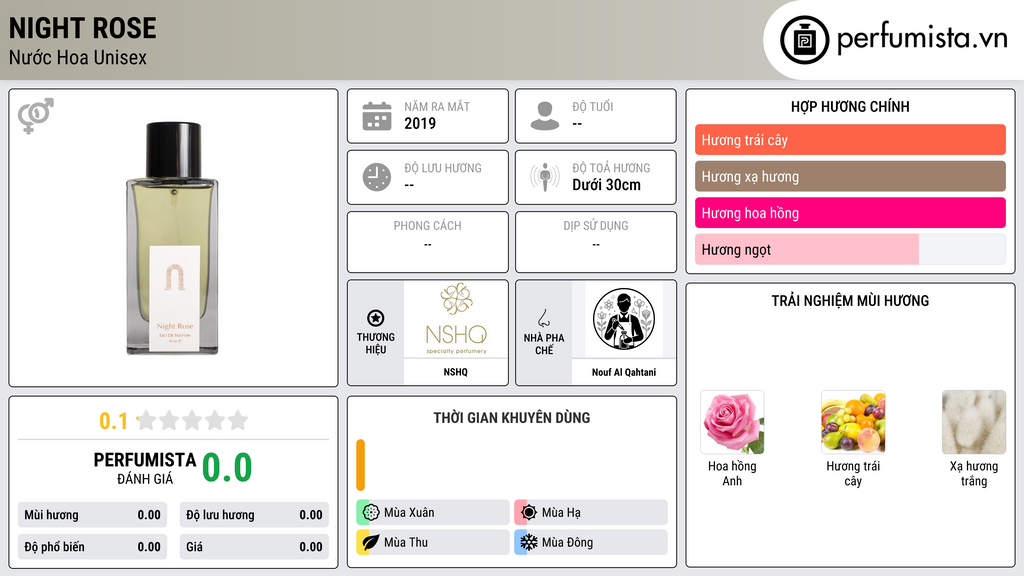This screenshot has height=576, width=1024.
Task: Click the Night Rose bottle image
Action: click(172, 238)
